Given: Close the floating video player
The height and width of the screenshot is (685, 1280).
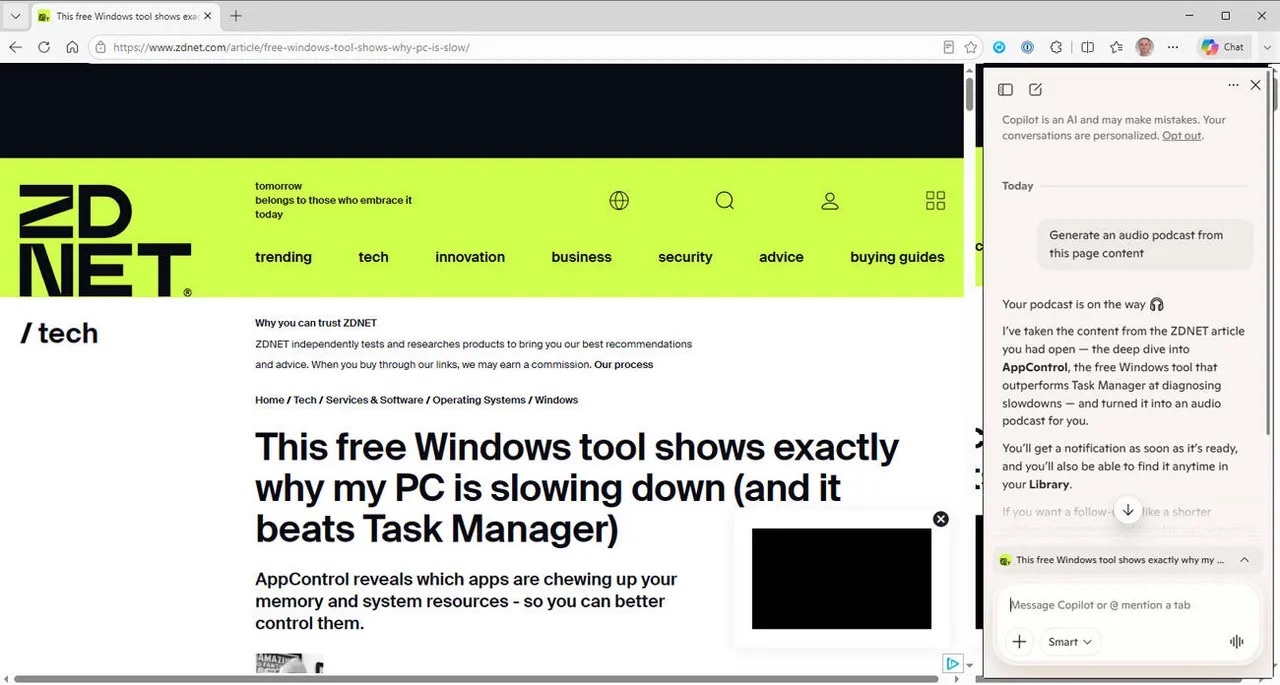Looking at the screenshot, I should coord(940,519).
